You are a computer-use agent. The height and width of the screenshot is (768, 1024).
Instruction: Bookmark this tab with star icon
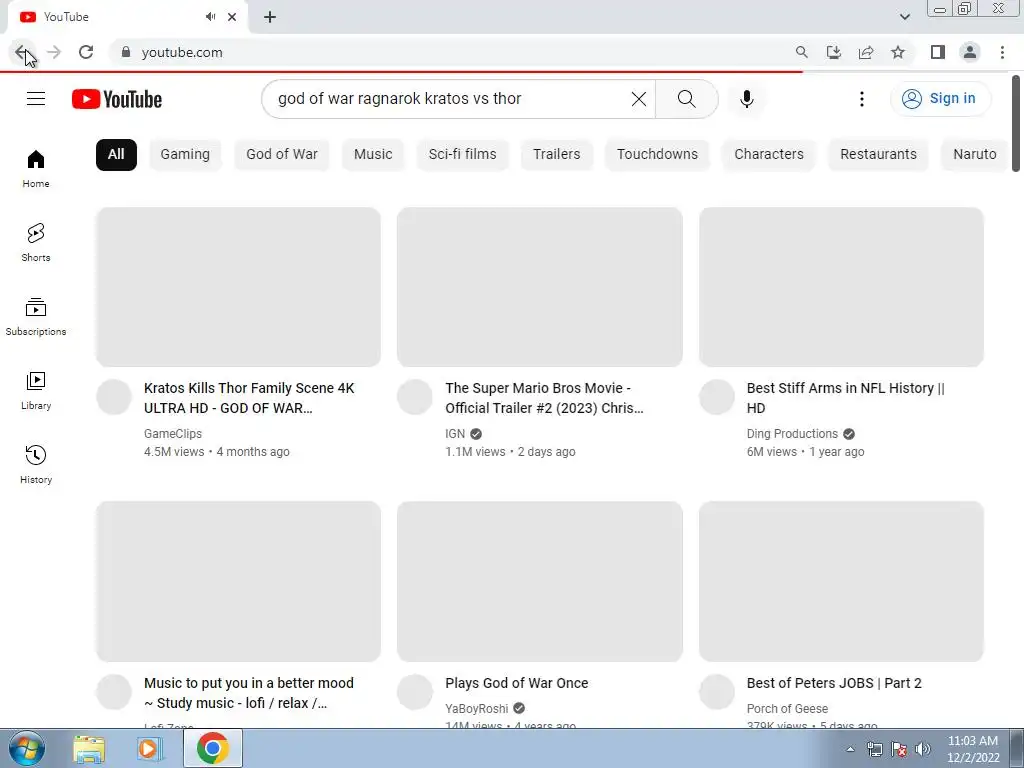click(898, 52)
